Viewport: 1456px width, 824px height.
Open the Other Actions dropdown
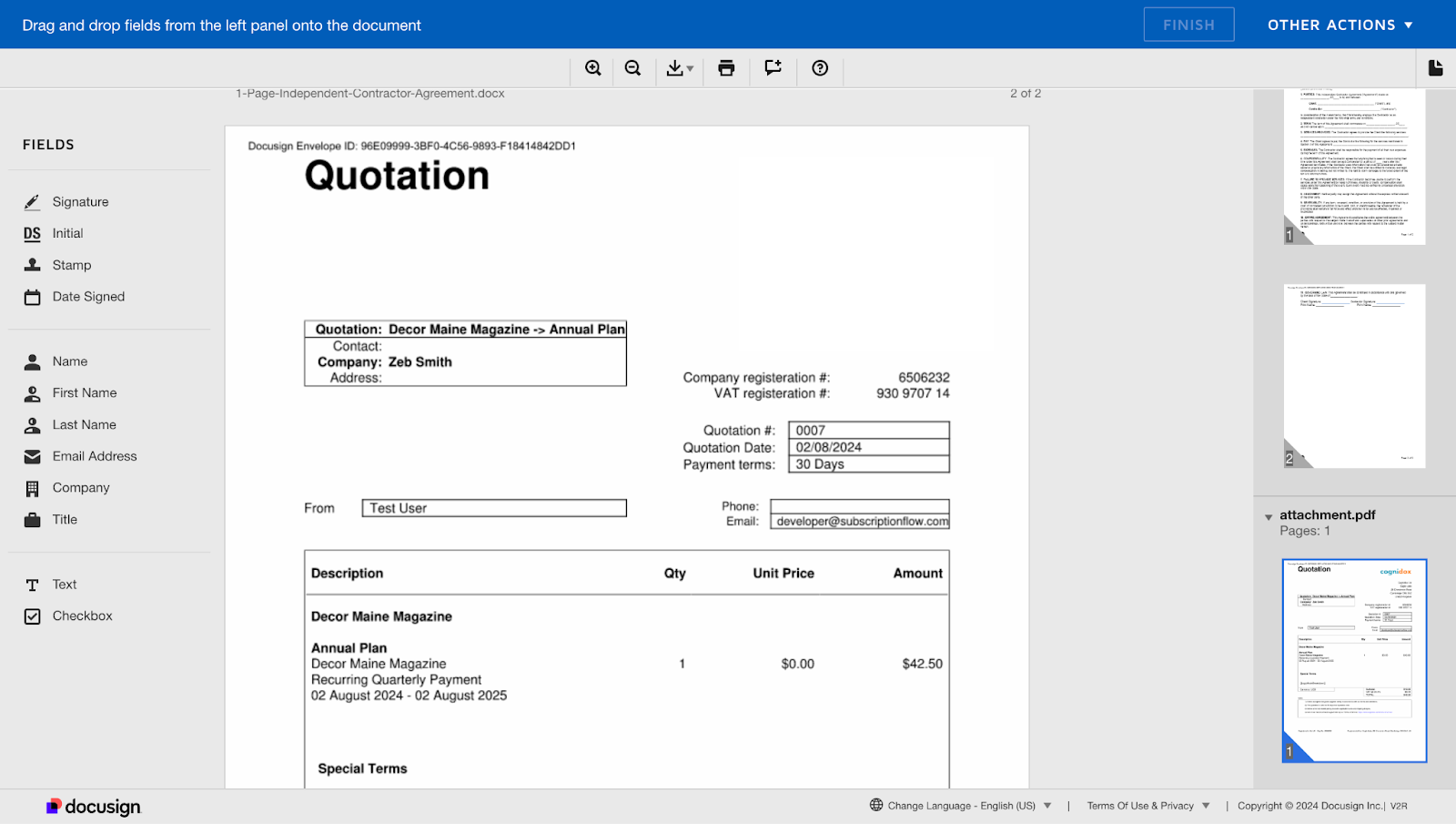(x=1340, y=25)
